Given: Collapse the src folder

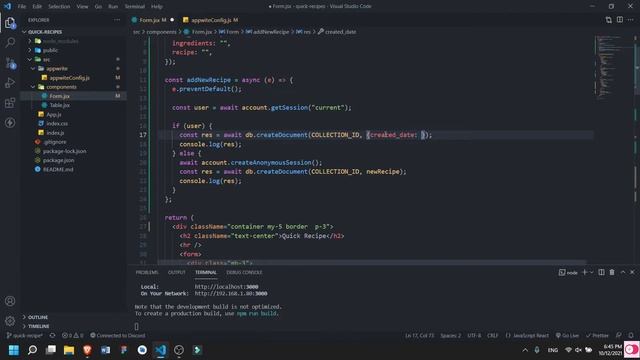Looking at the screenshot, I should (x=30, y=60).
